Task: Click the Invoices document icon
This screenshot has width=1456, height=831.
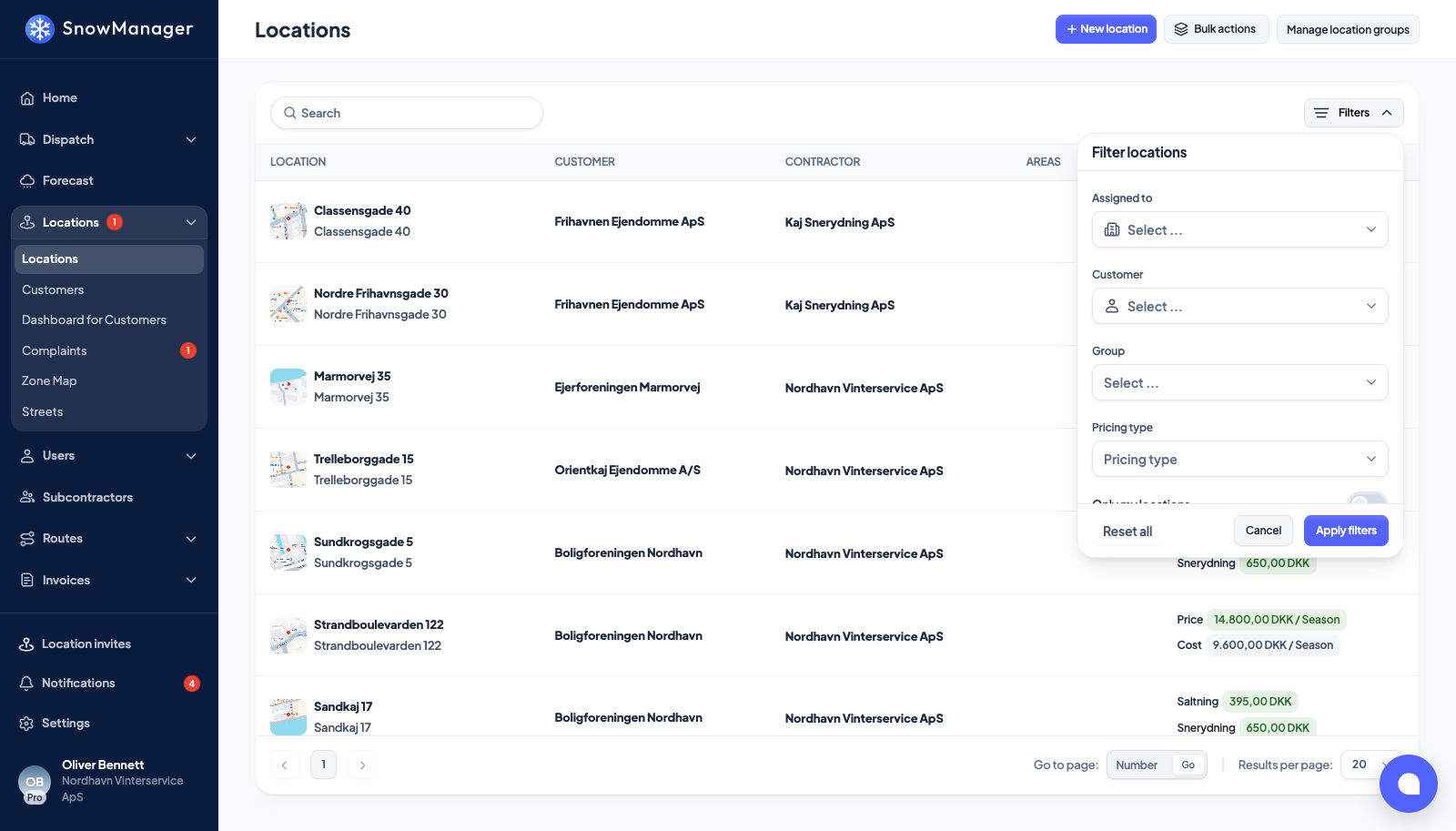Action: point(27,580)
